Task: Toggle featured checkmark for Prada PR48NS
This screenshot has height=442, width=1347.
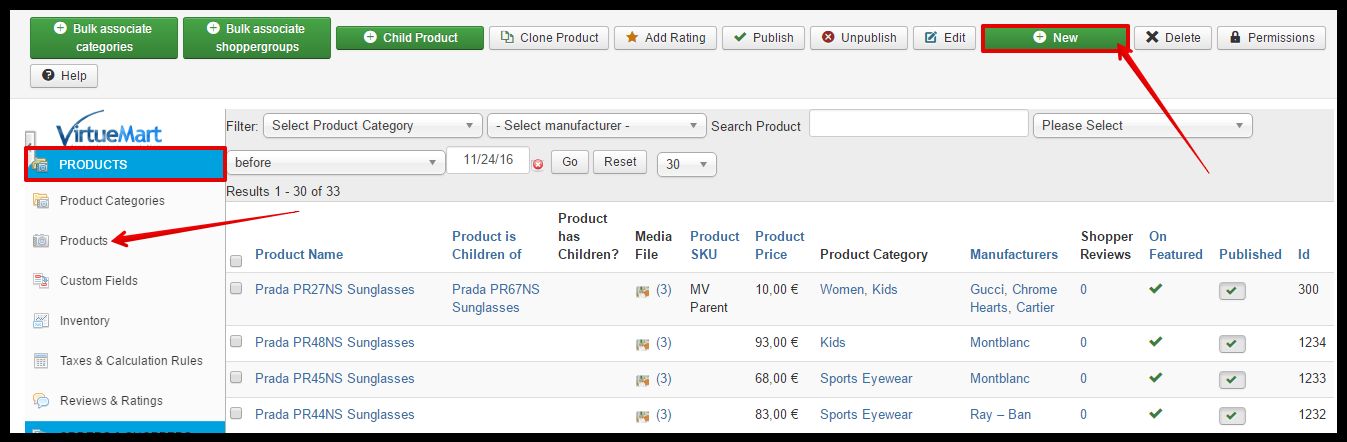Action: 1156,341
